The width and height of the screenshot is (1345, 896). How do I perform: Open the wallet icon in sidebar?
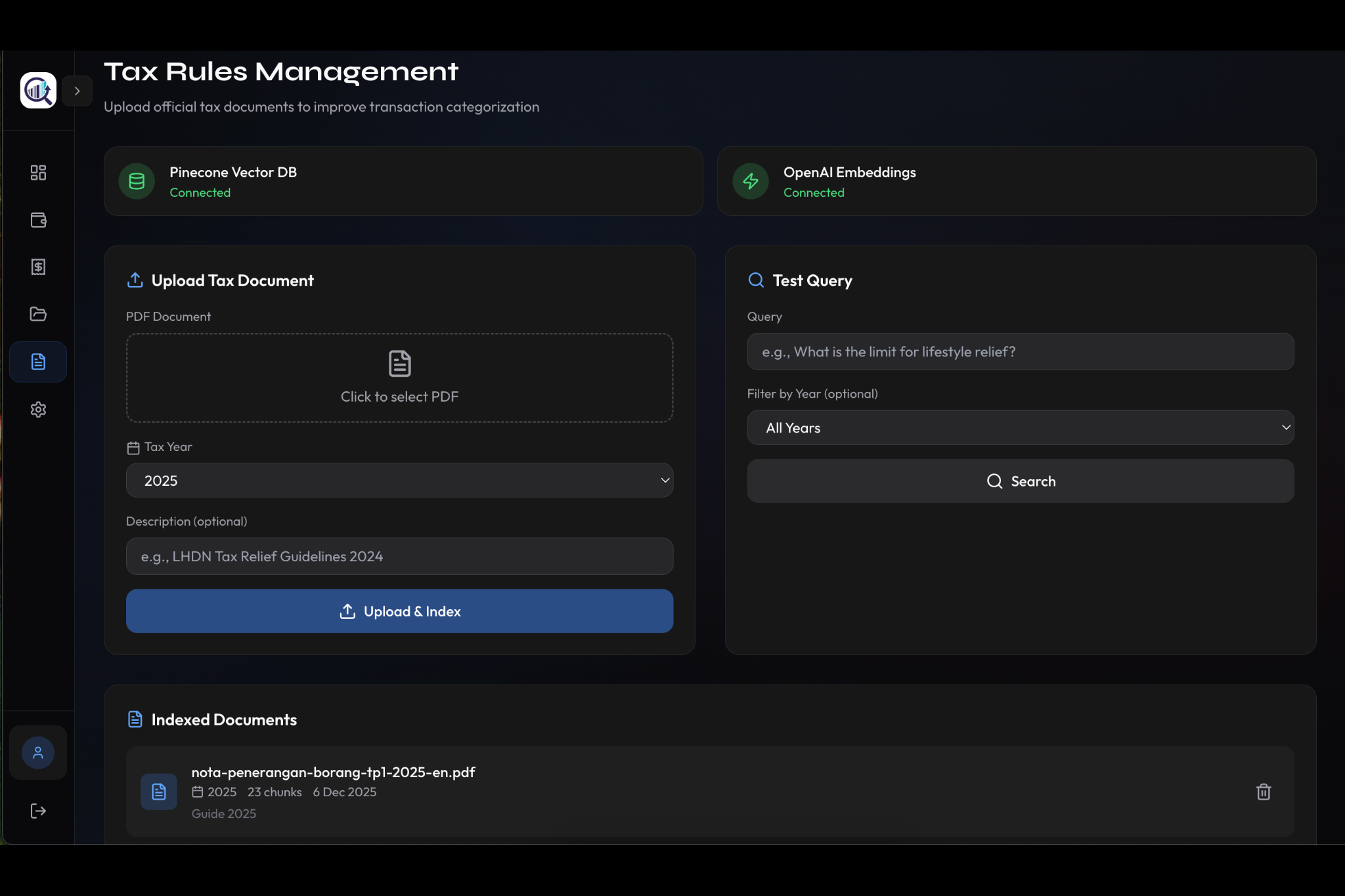(38, 220)
